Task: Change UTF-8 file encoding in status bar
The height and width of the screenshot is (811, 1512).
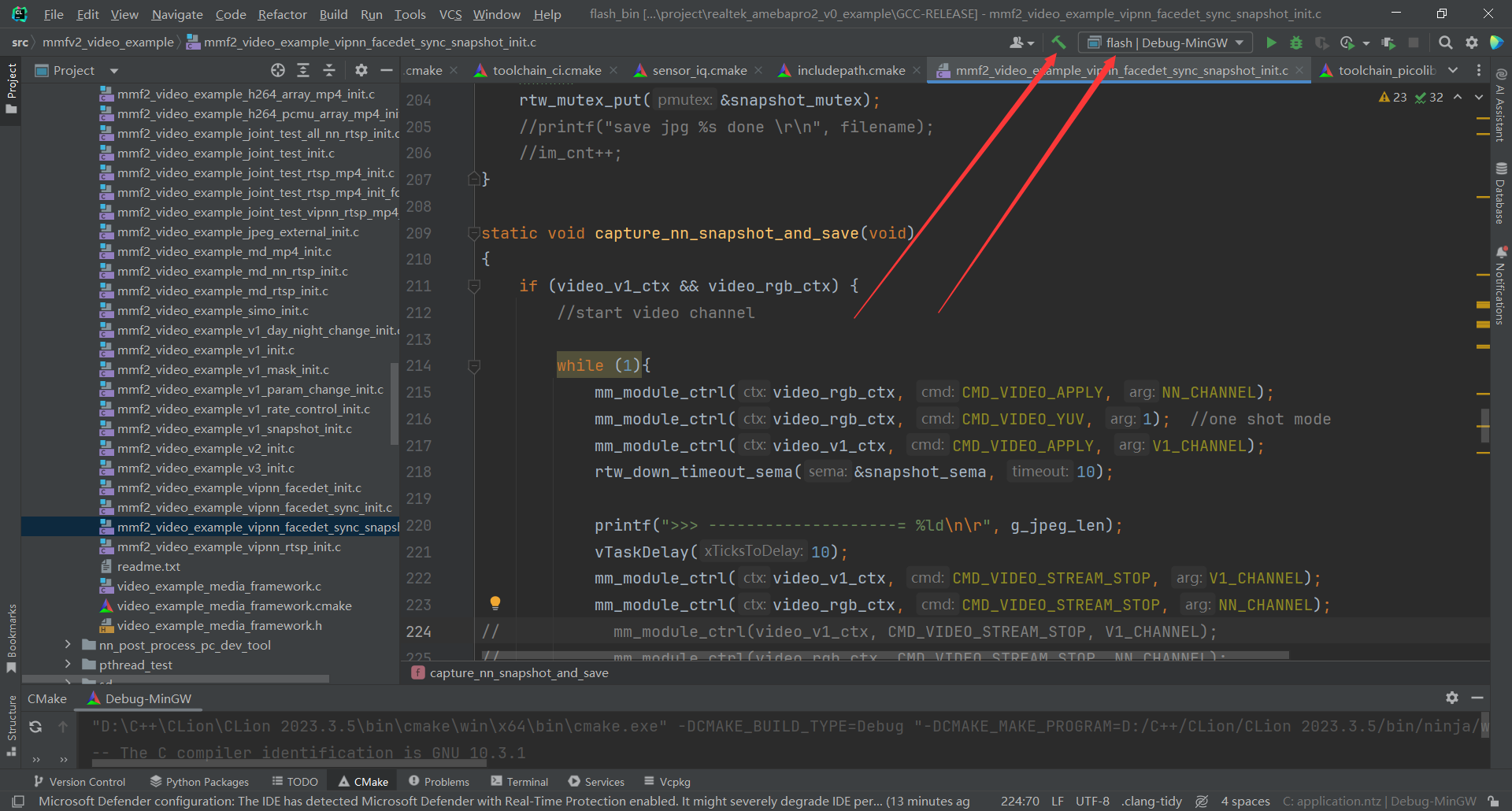Action: [1092, 802]
